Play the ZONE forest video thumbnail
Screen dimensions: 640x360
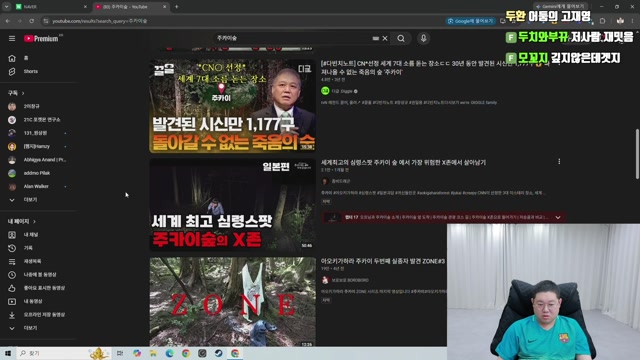232,302
